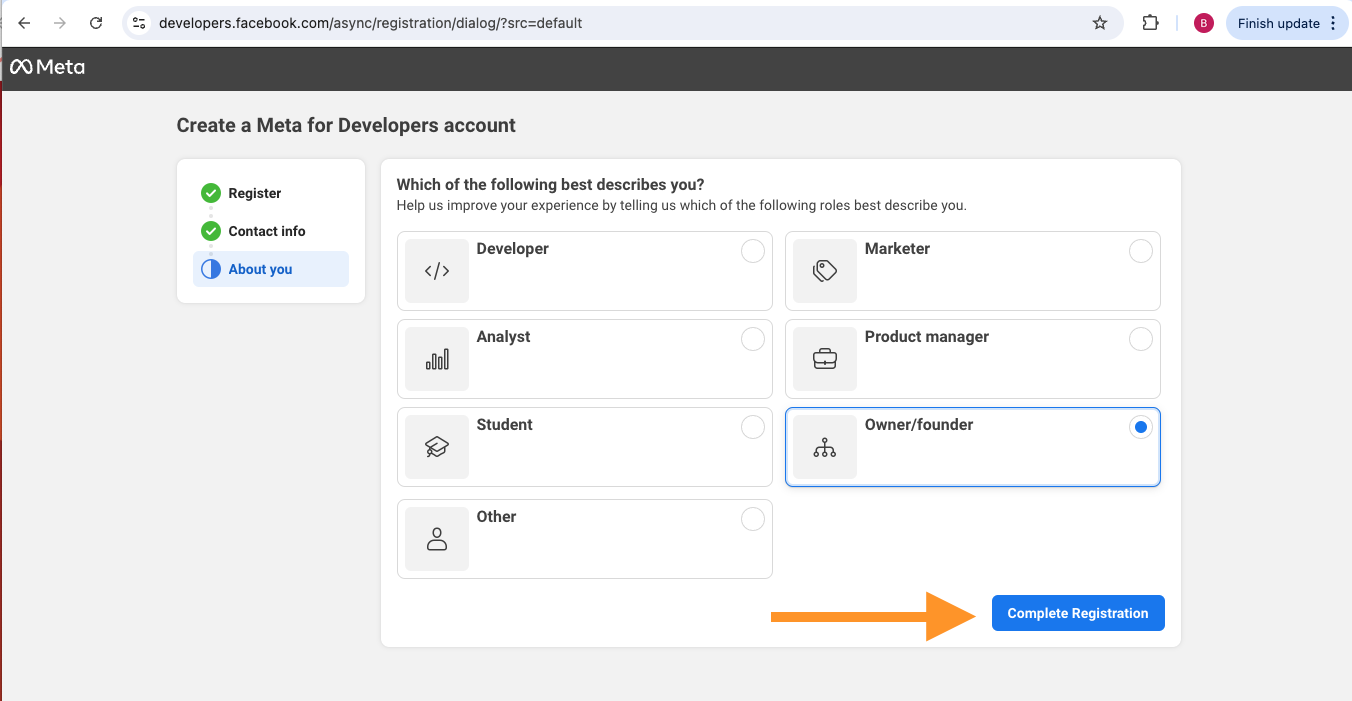Choose the Student radio button

[x=752, y=428]
